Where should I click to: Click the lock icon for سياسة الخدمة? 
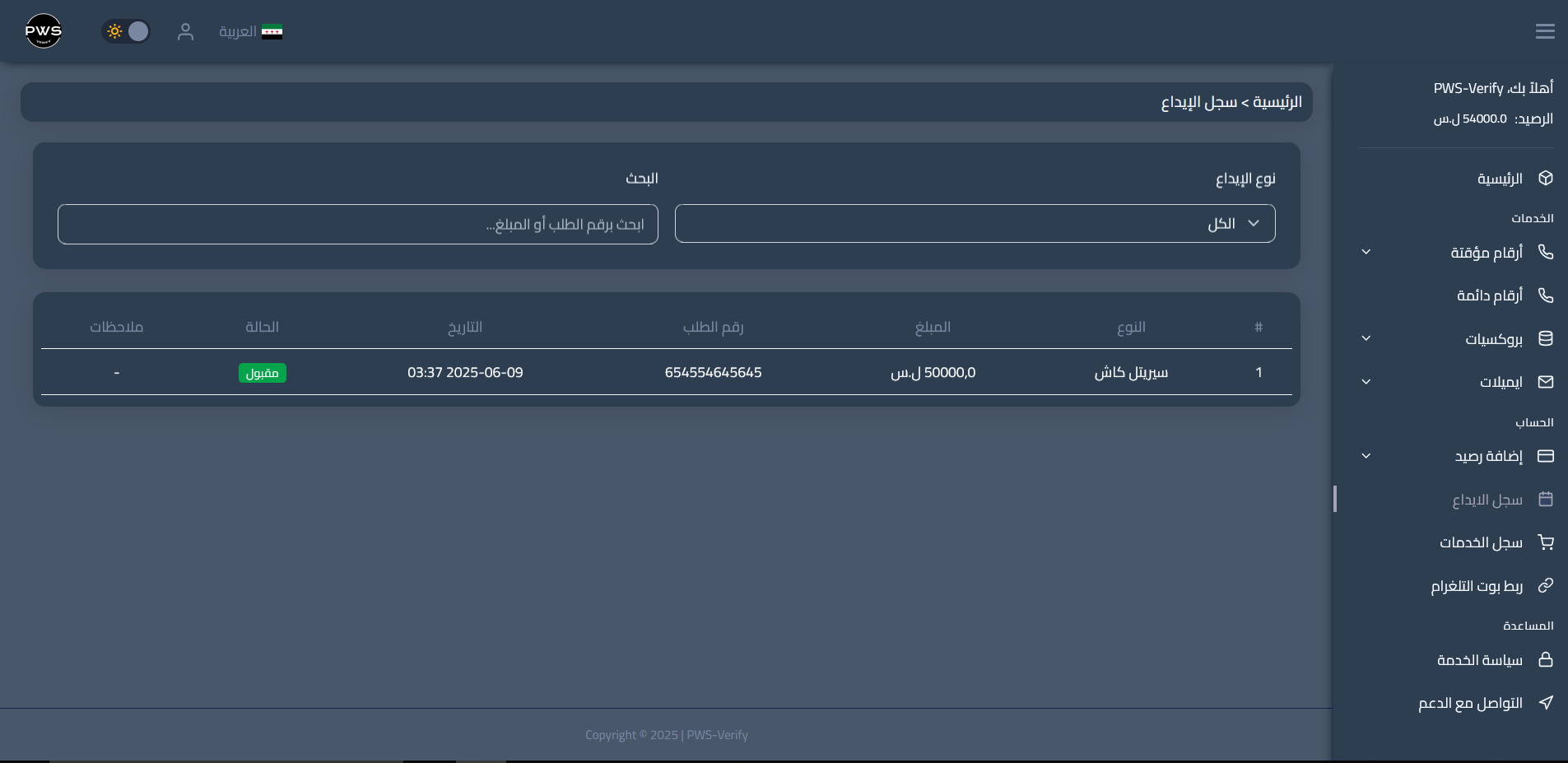click(1547, 659)
